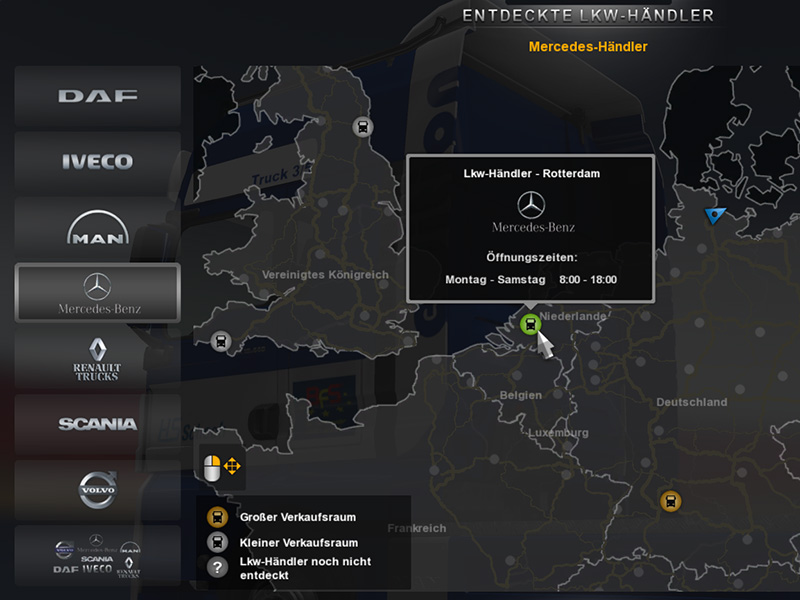This screenshot has width=800, height=600.
Task: Choose Renault Trucks dealer filter
Action: coord(97,359)
